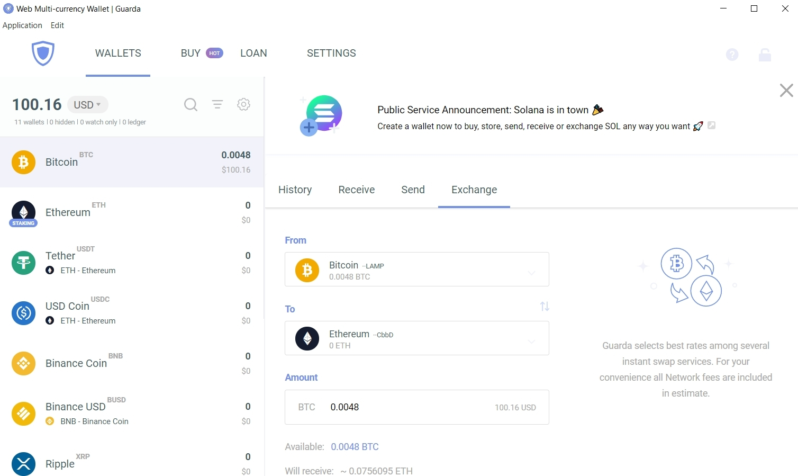Open the wallet list filter icon
798x476 pixels.
[217, 104]
